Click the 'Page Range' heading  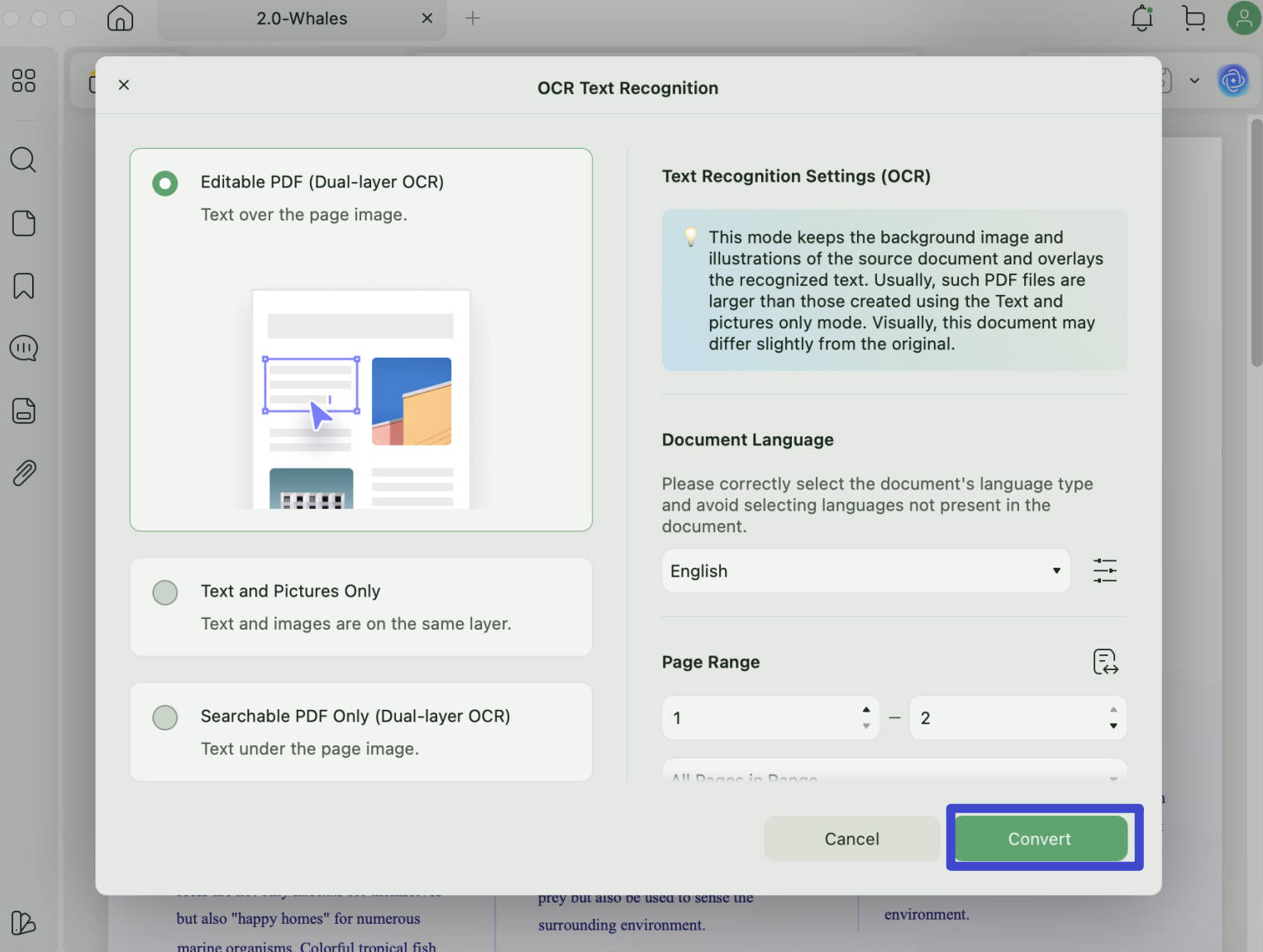pos(711,662)
